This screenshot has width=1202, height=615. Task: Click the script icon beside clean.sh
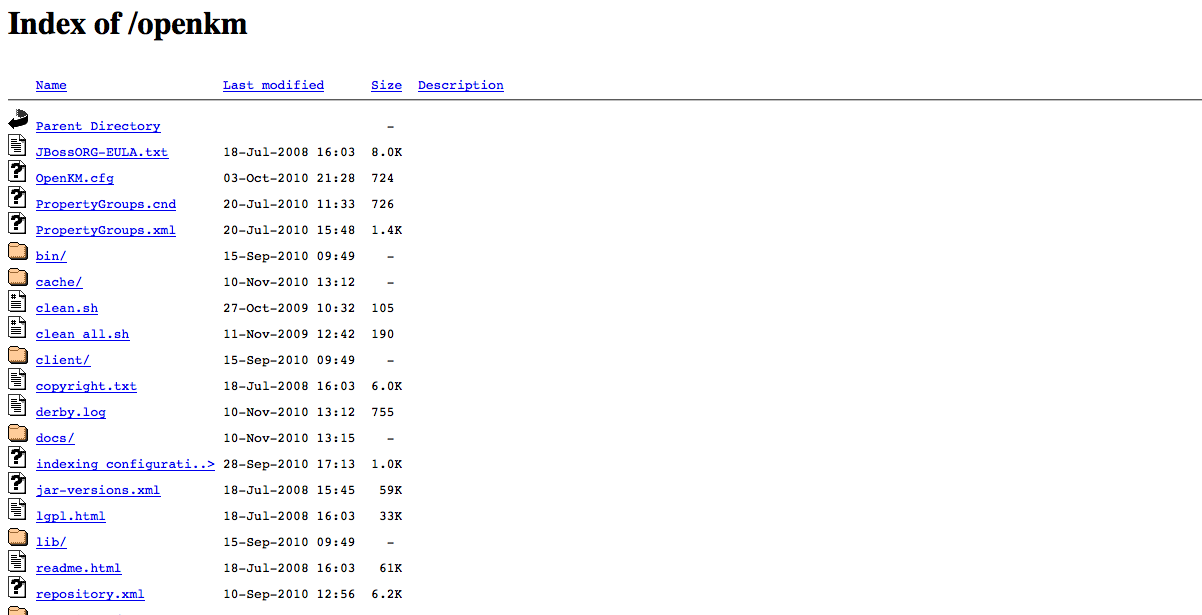coord(17,301)
